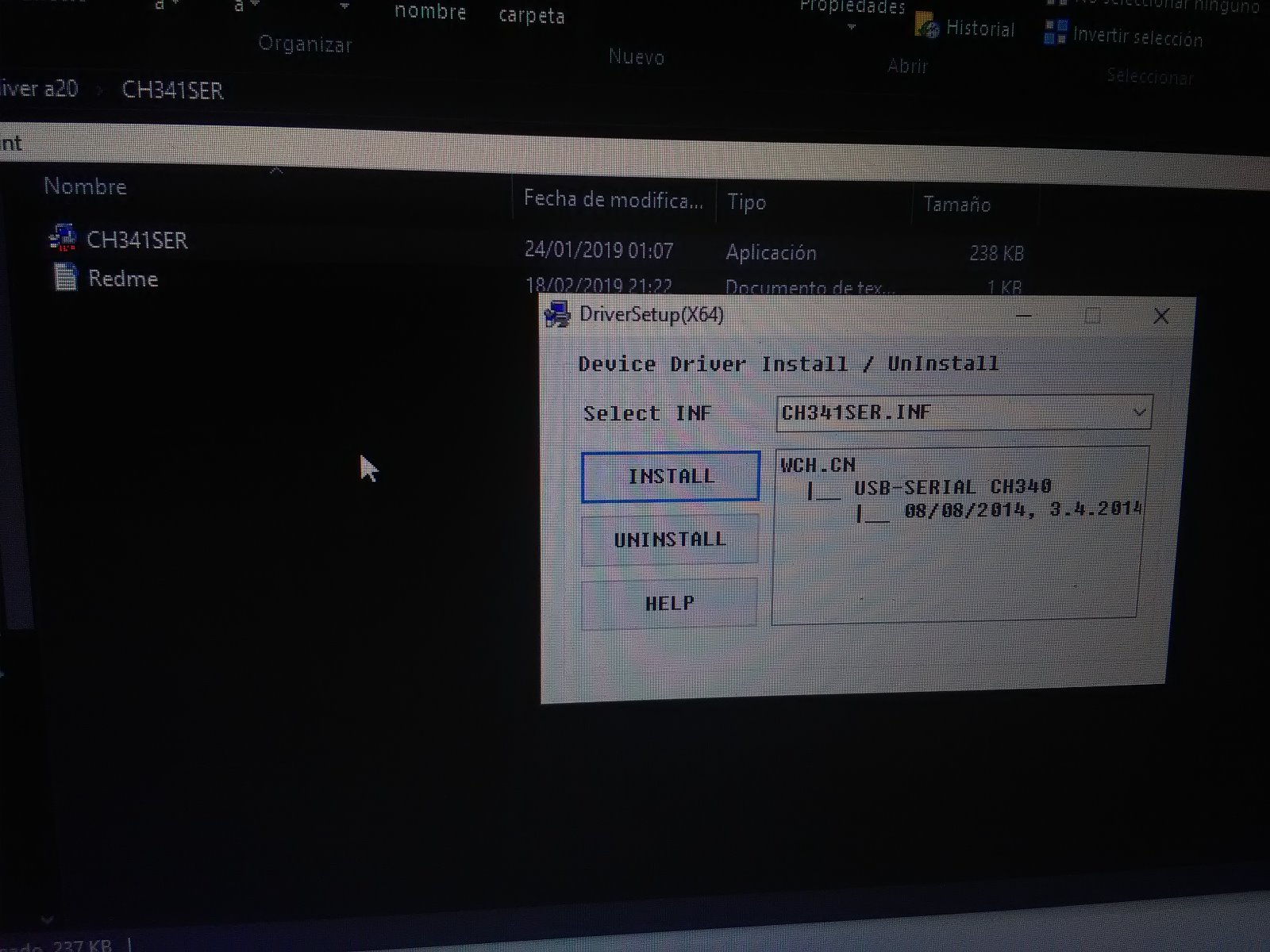Screen dimensions: 1270x952
Task: Close the DriverSetup(X64) dialog
Action: click(1160, 317)
